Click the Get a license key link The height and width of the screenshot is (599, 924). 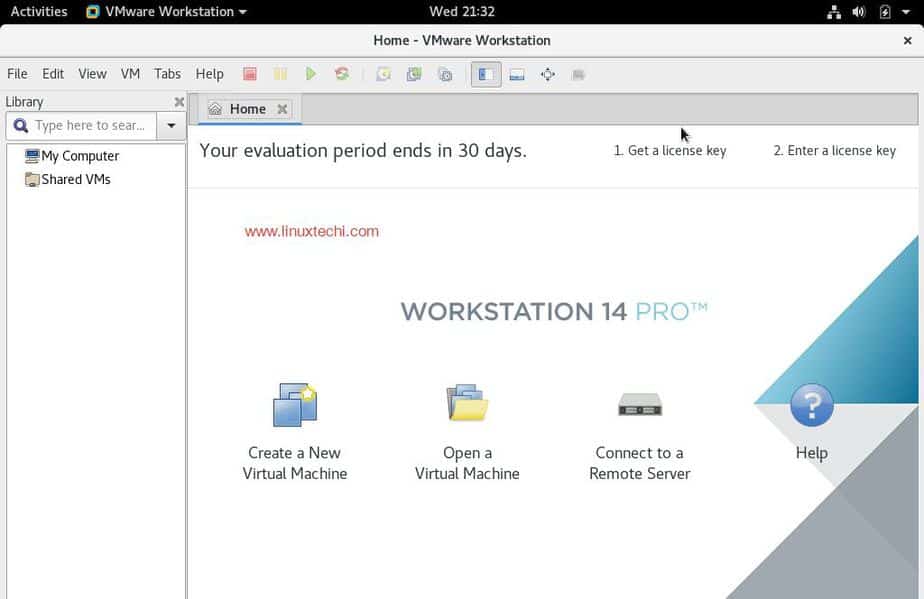(x=670, y=151)
